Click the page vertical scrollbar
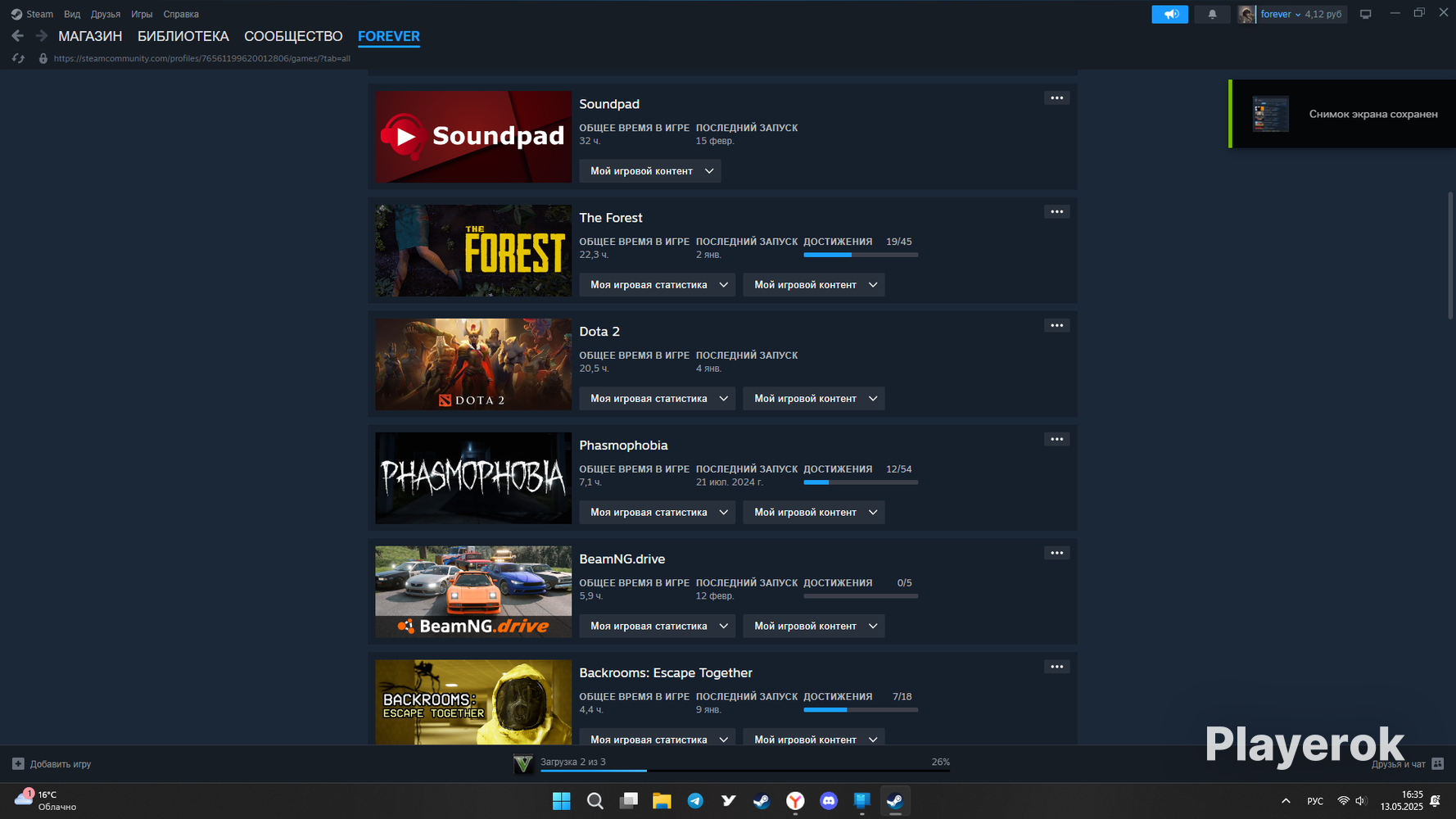This screenshot has height=819, width=1456. (x=1450, y=256)
